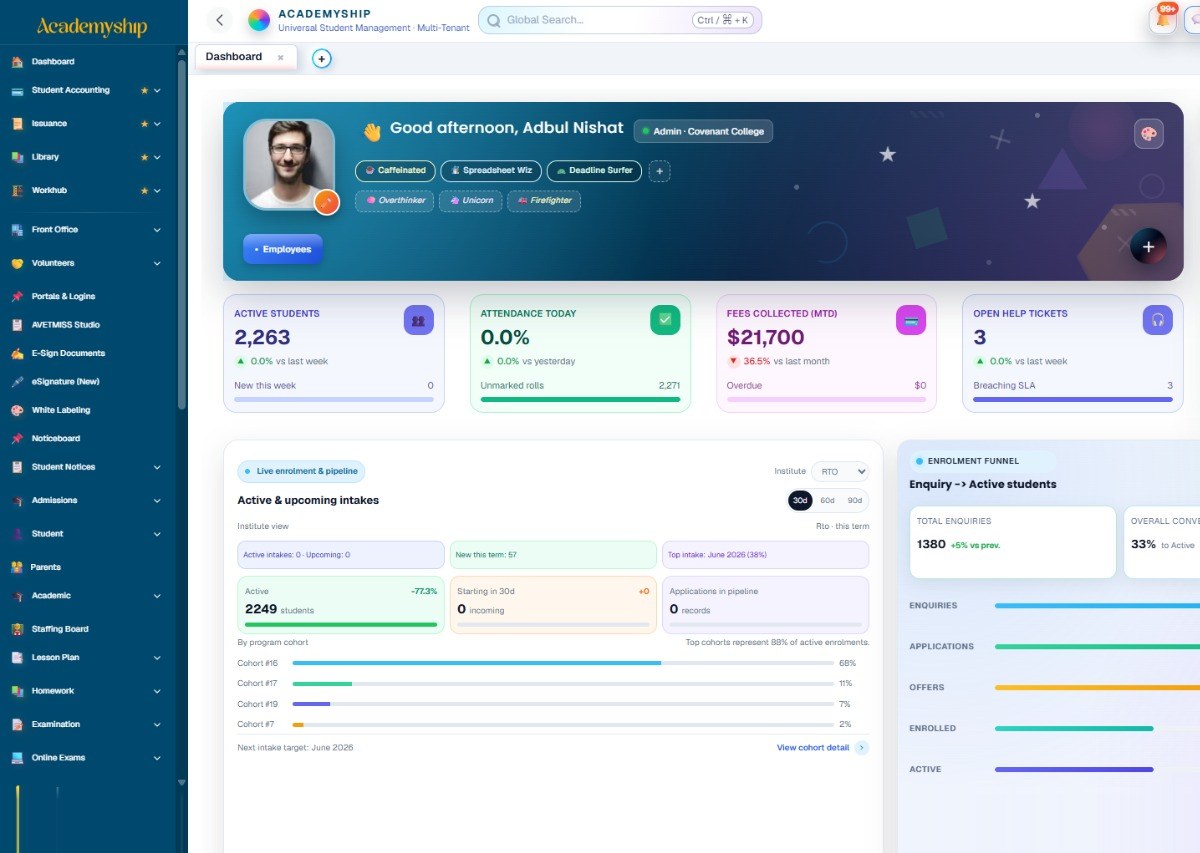This screenshot has width=1200, height=853.
Task: Select the 30d range toggle
Action: point(800,500)
